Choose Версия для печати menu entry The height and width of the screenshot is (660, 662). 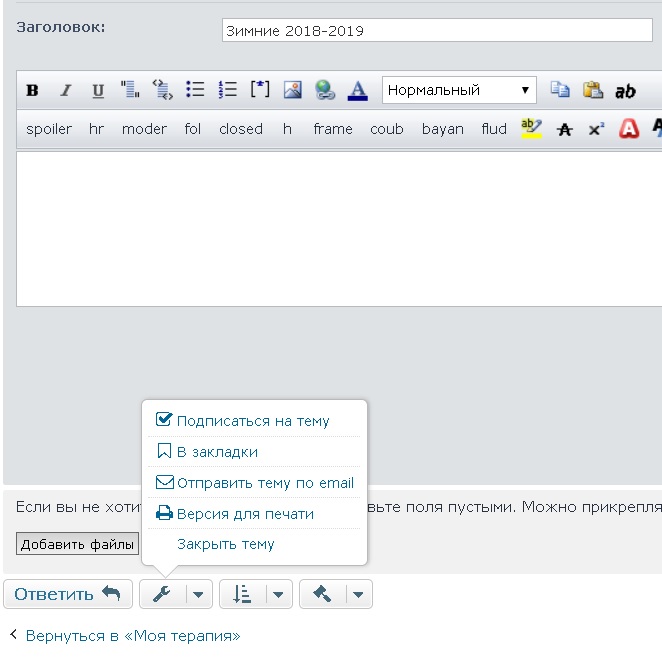click(245, 514)
